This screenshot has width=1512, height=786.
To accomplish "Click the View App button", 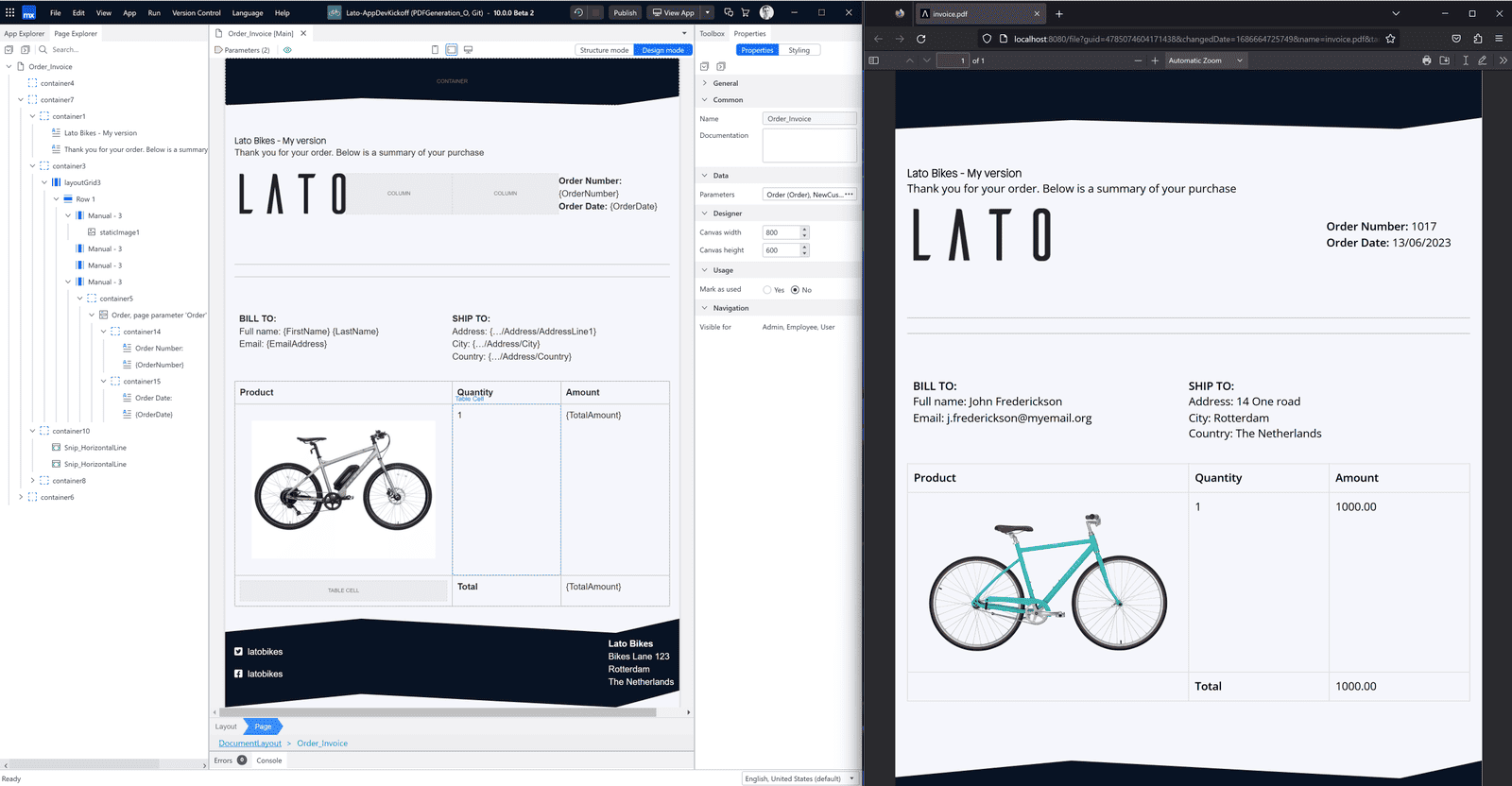I will pyautogui.click(x=673, y=12).
